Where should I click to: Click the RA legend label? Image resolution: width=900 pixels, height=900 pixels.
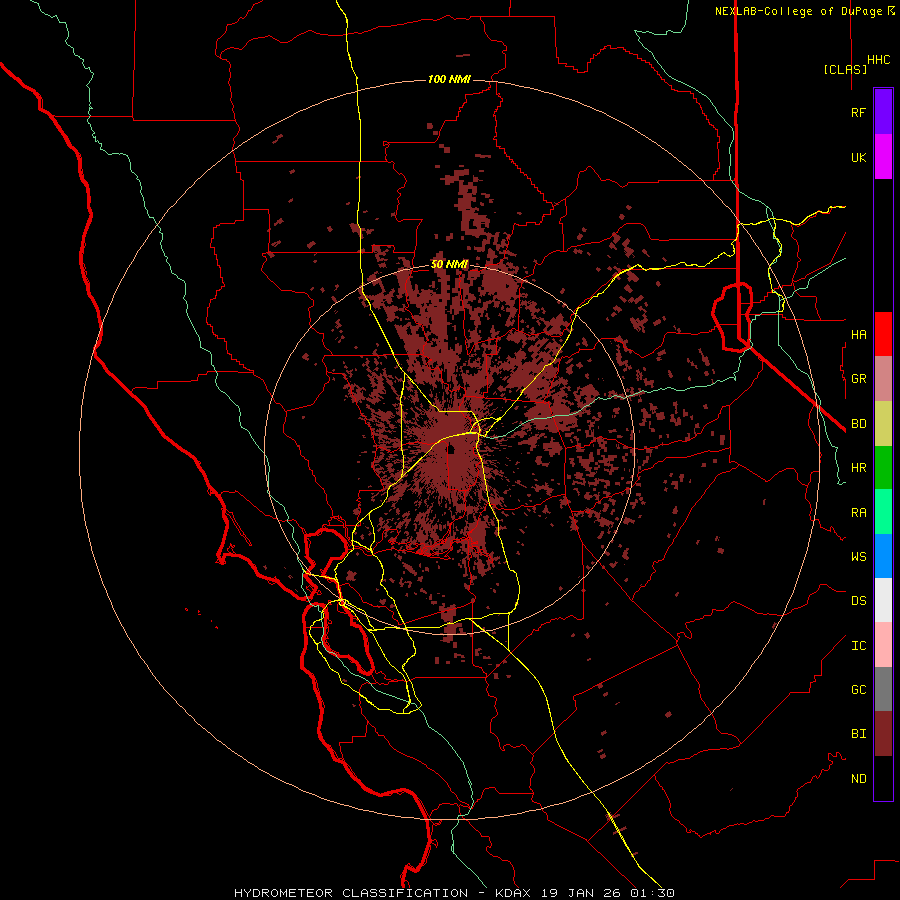[x=858, y=512]
